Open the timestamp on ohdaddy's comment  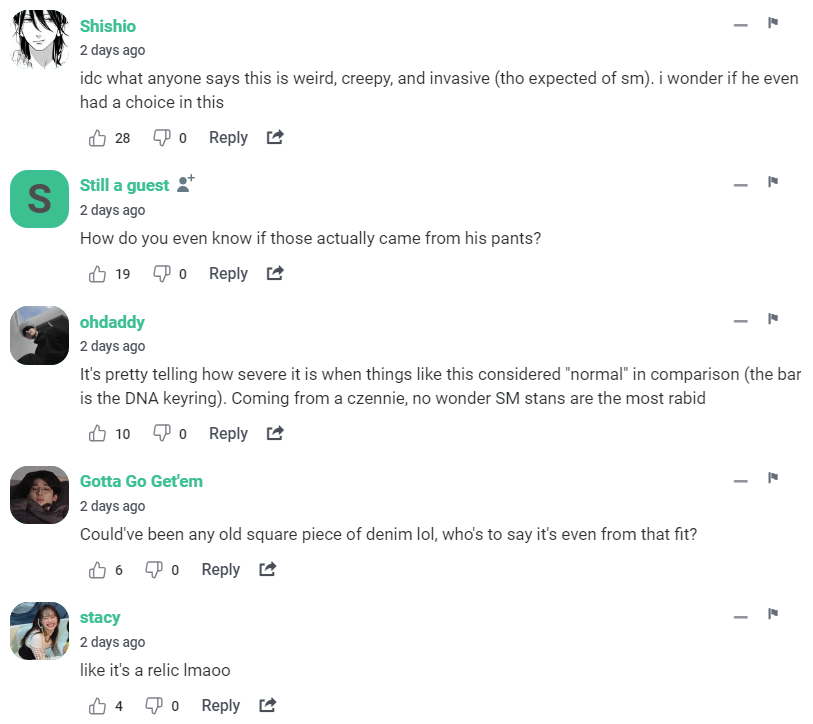(112, 346)
